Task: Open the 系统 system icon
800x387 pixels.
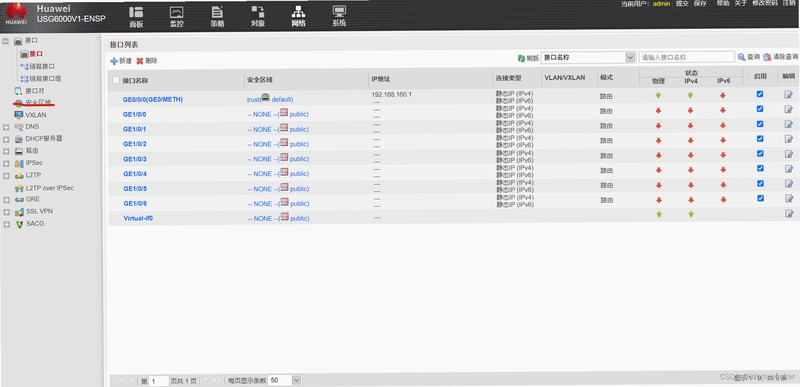Action: [339, 16]
